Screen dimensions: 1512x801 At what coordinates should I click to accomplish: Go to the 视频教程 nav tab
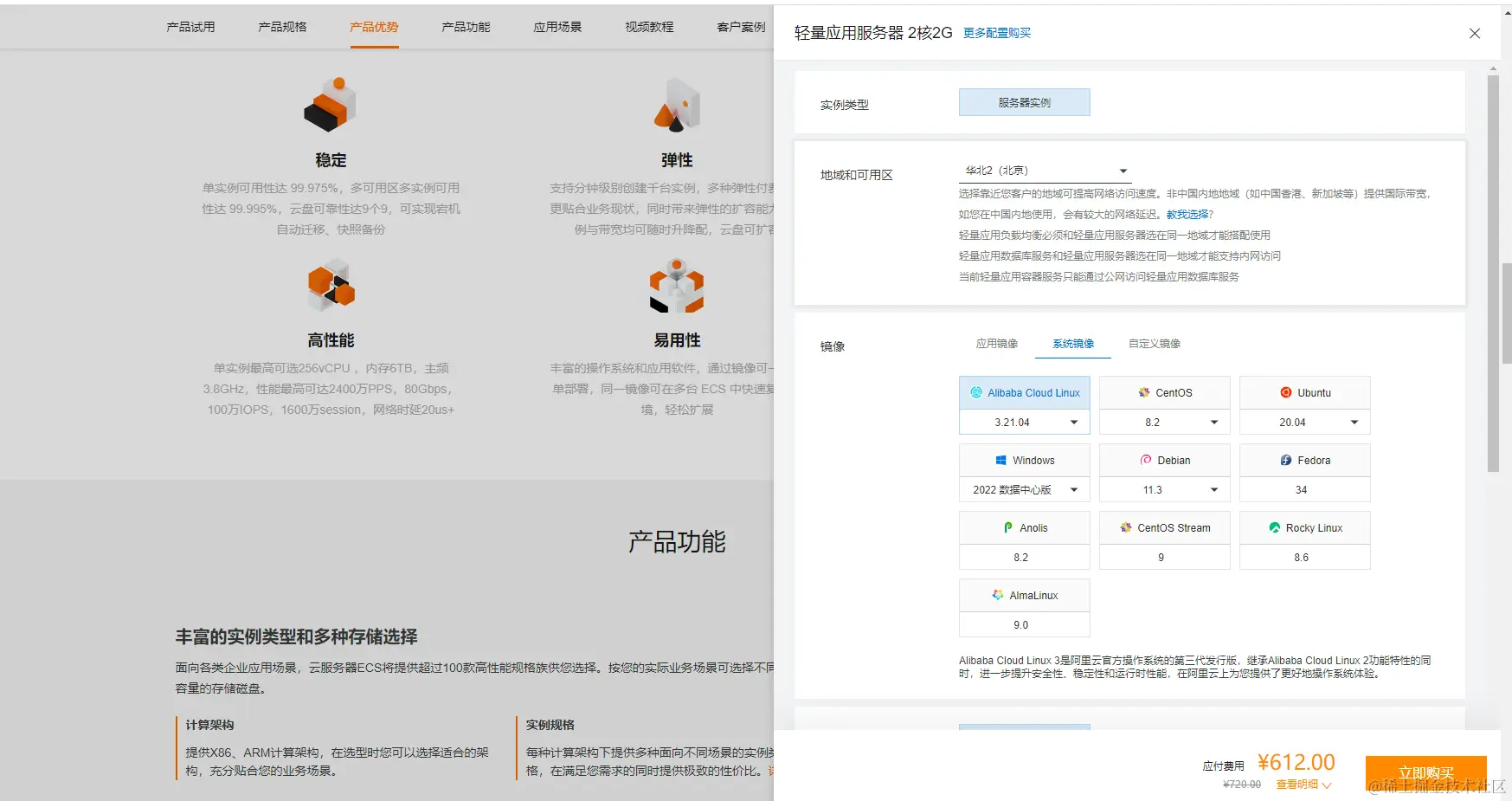(x=649, y=27)
